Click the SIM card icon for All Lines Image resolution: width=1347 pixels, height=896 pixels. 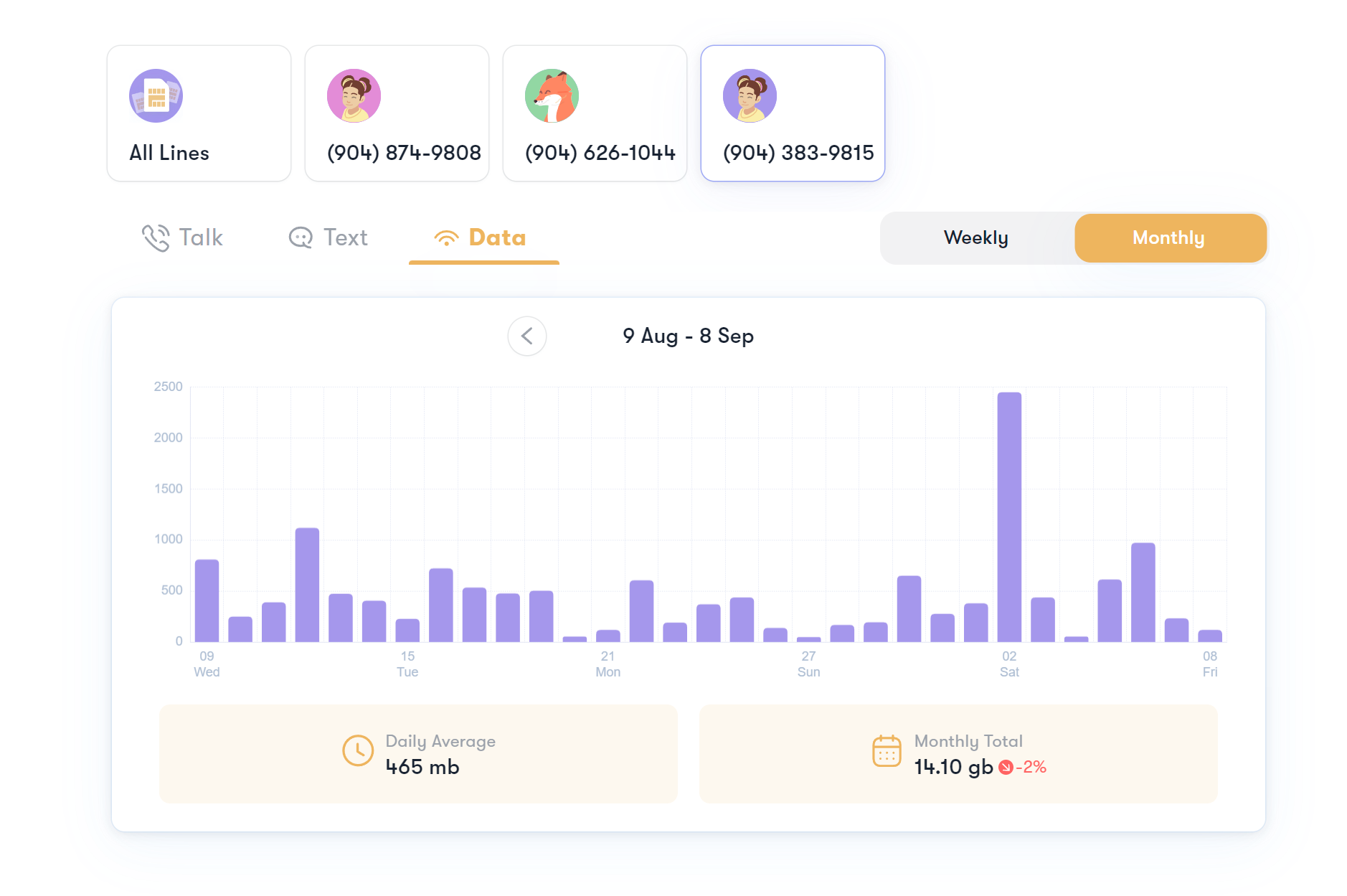click(x=156, y=96)
